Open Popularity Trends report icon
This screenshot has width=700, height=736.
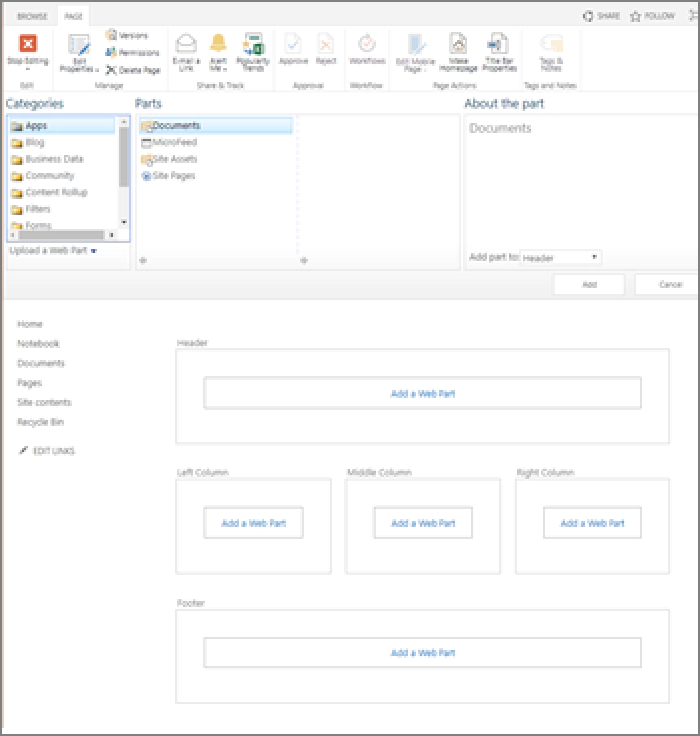click(253, 44)
